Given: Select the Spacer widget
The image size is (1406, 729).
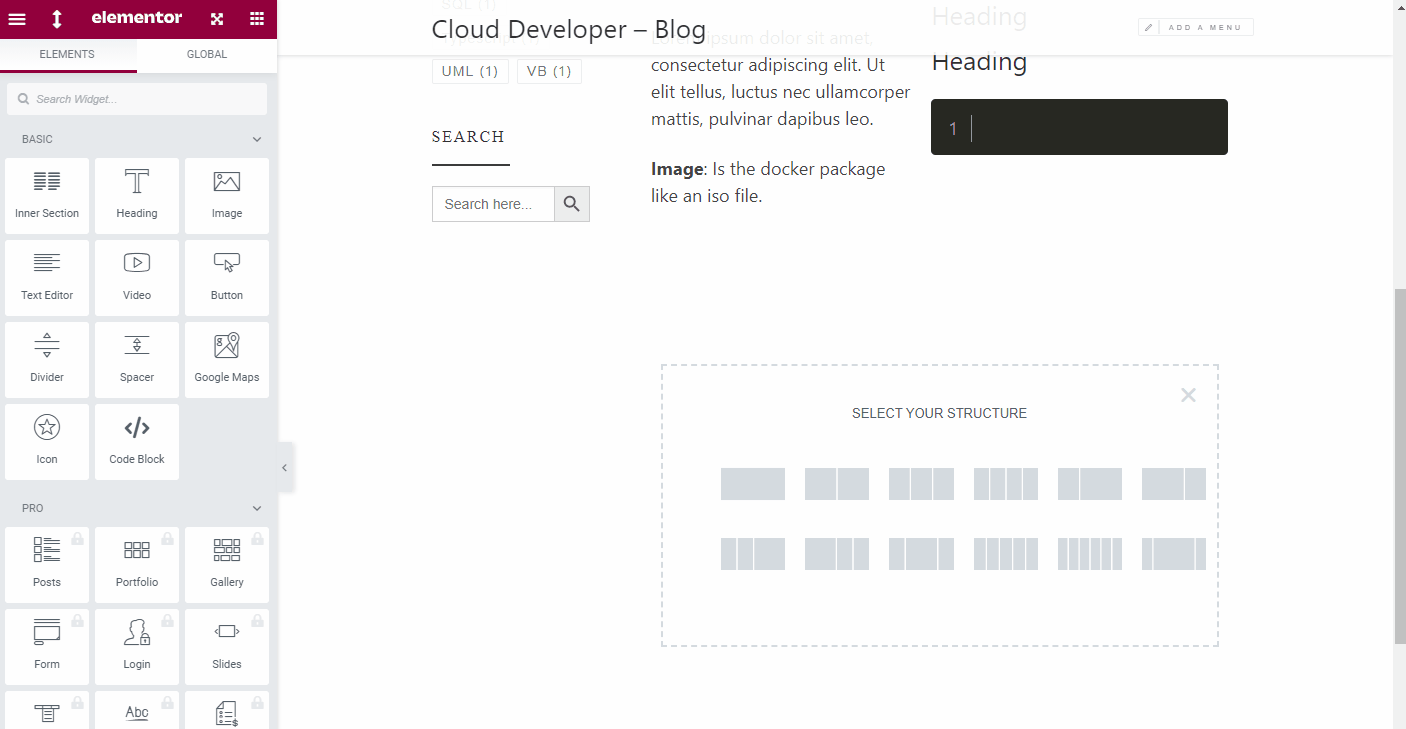Looking at the screenshot, I should (137, 360).
